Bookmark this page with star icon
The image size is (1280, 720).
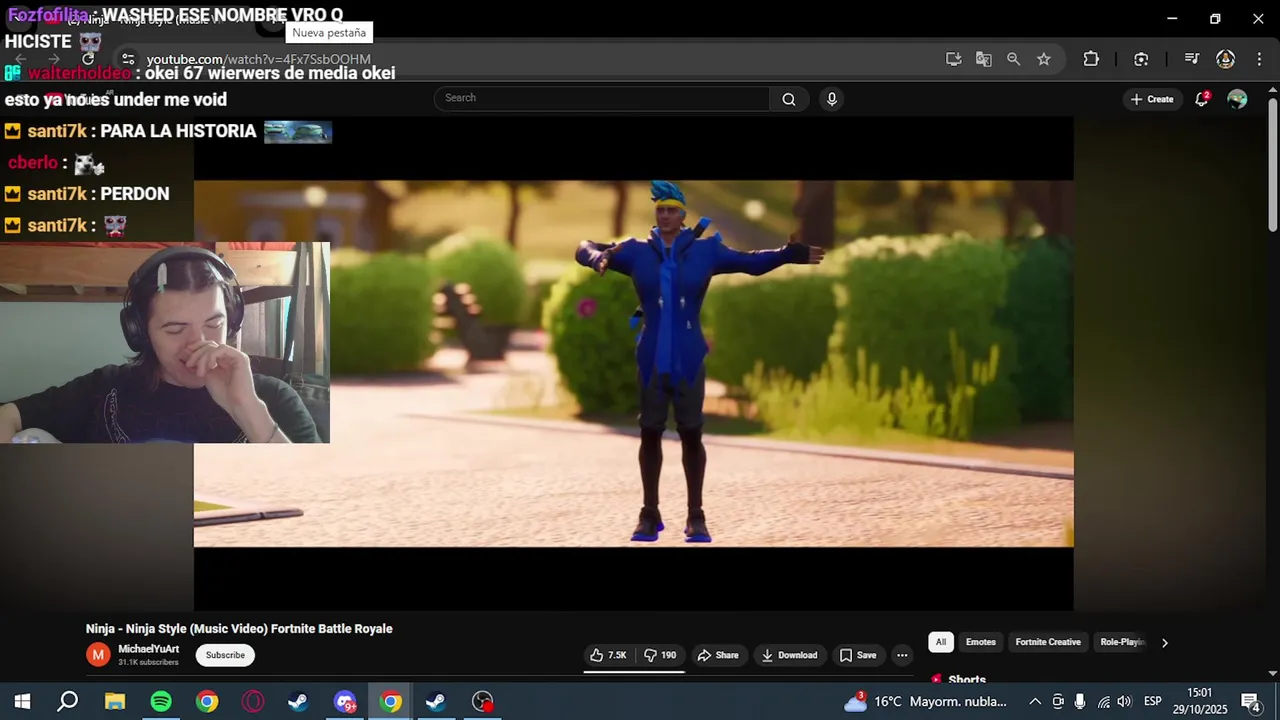coord(1044,59)
